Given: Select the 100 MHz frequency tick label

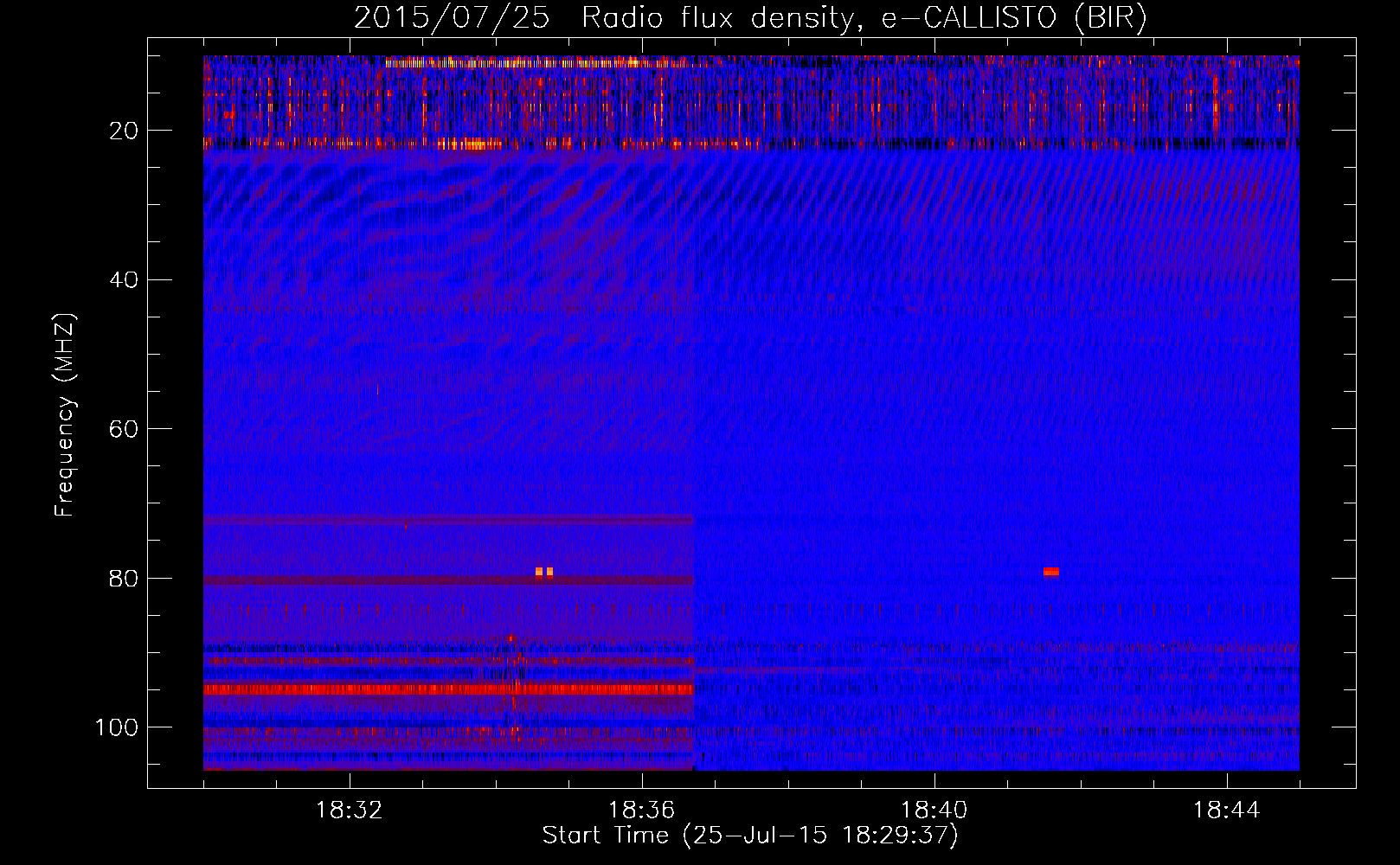Looking at the screenshot, I should coord(117,727).
